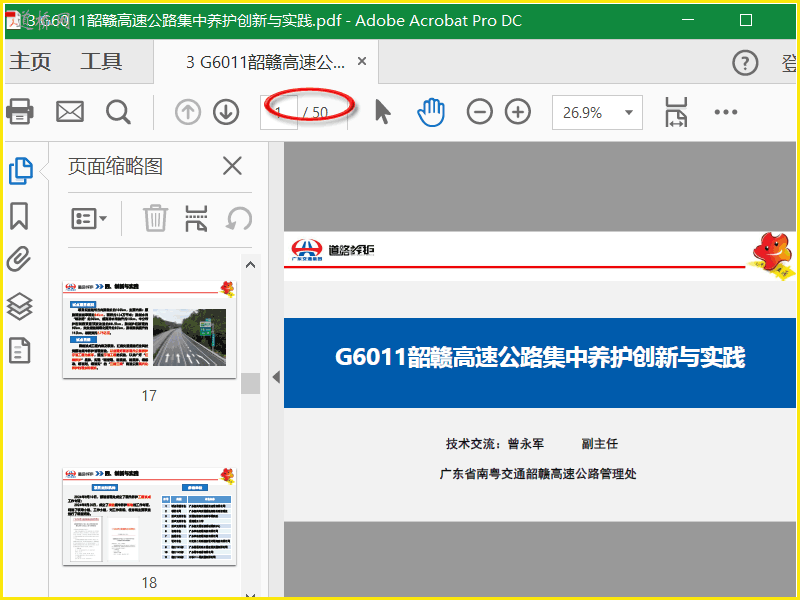Go to next page with down arrow
Screen dimensions: 800x600
coord(226,112)
